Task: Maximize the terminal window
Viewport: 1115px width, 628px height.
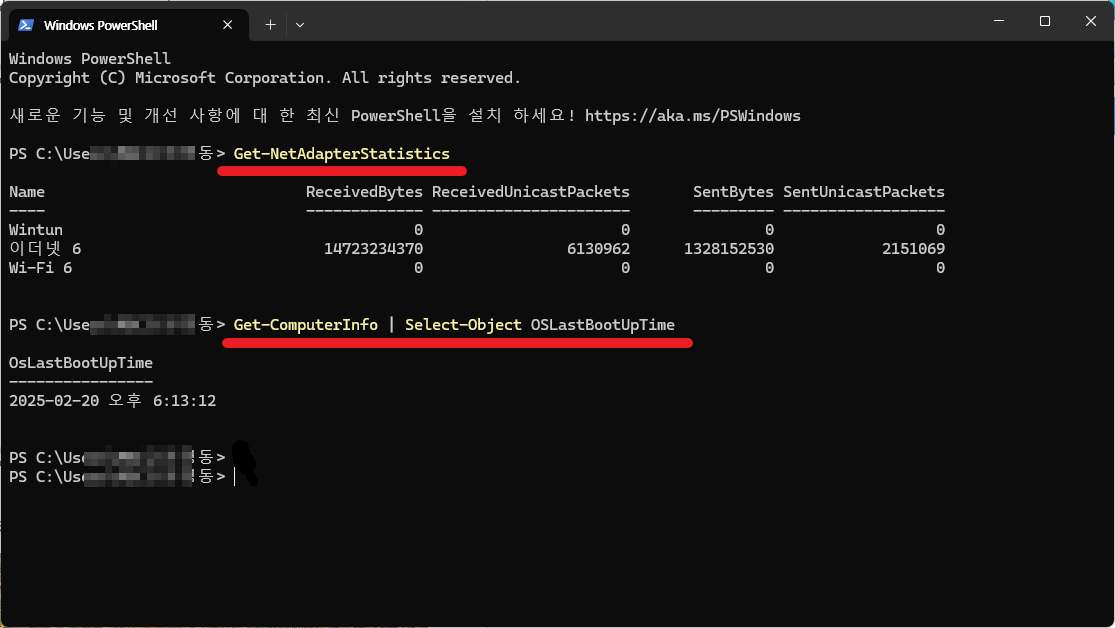Action: [x=1044, y=21]
